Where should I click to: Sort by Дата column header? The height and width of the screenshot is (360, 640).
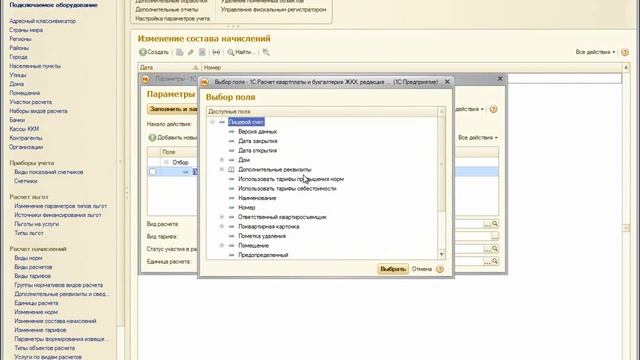tap(169, 67)
